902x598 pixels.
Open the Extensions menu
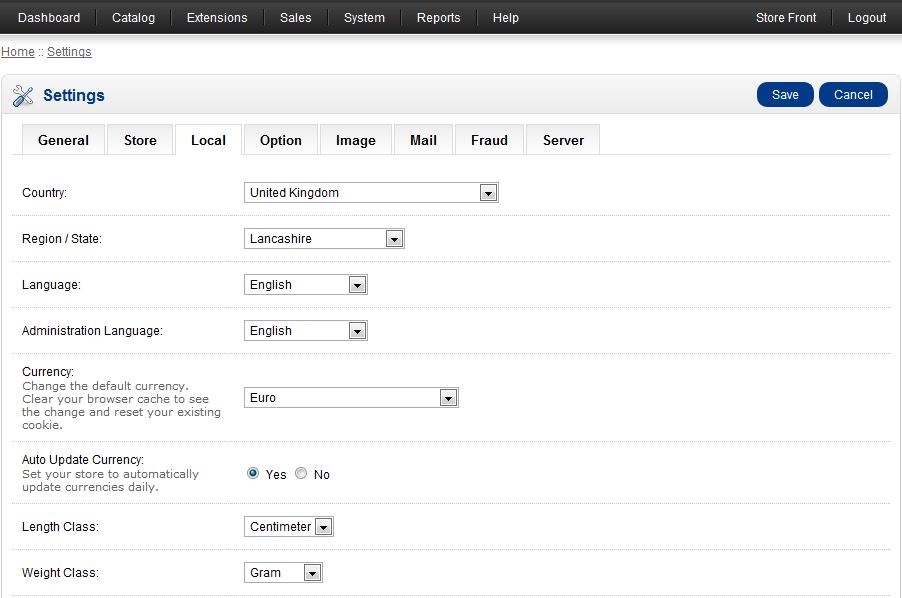pos(217,18)
